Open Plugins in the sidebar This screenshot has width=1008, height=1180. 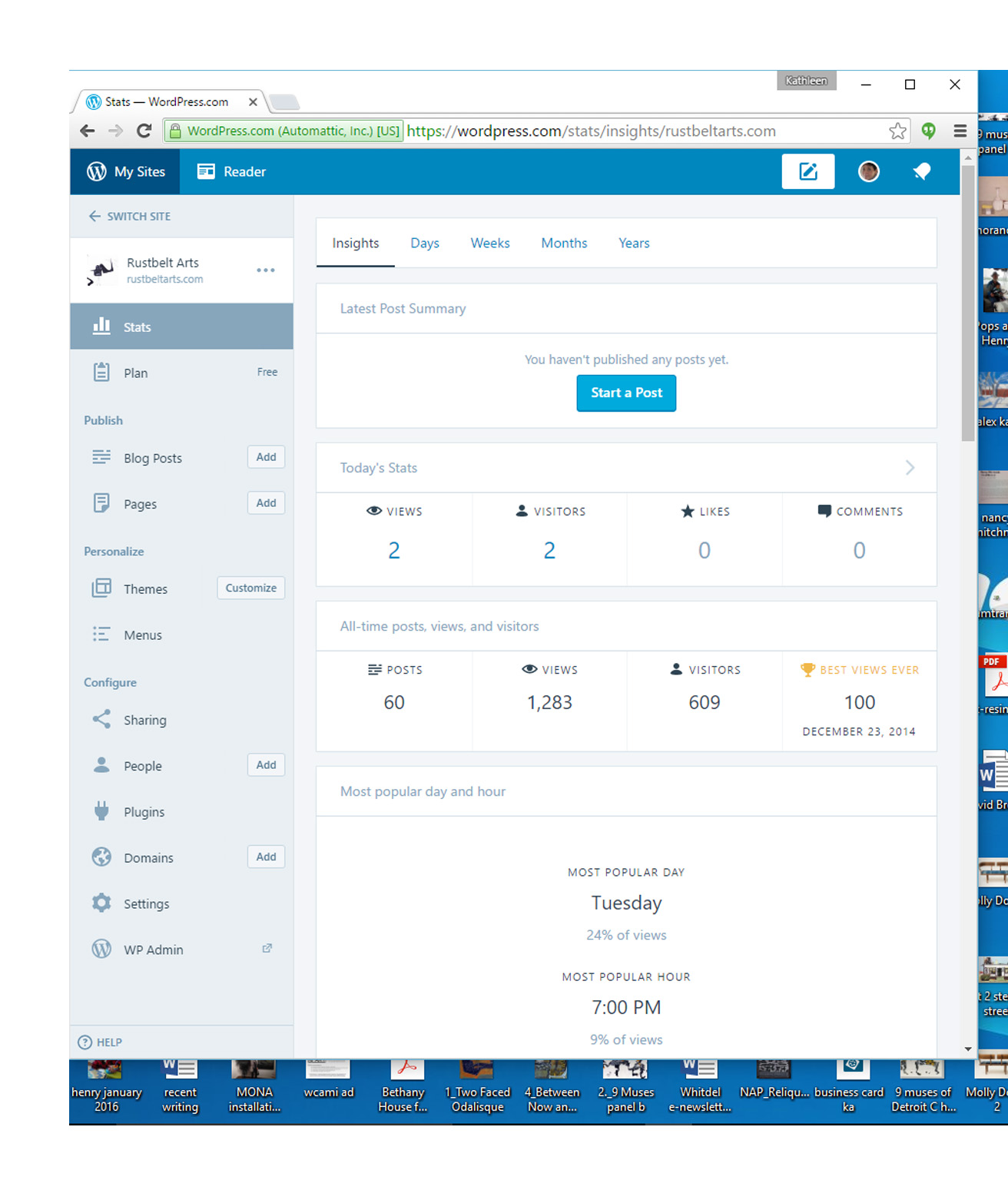coord(144,812)
